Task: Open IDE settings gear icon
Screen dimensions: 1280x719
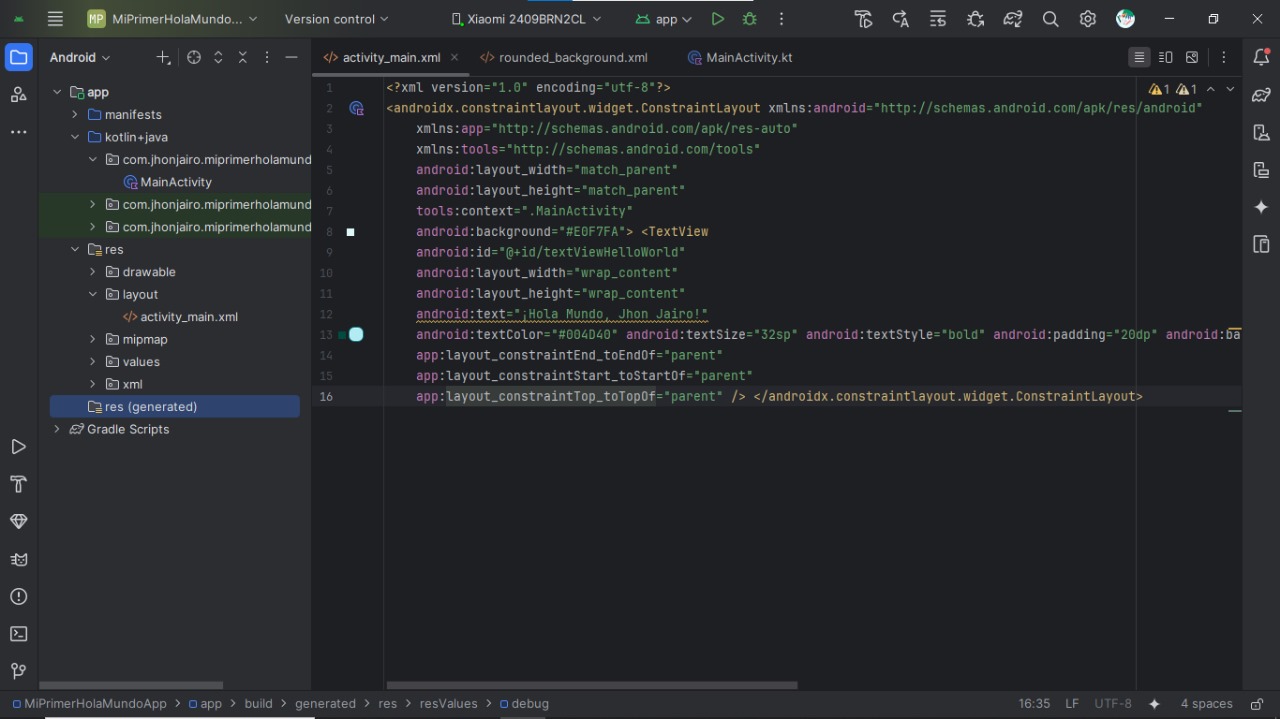Action: (x=1087, y=19)
